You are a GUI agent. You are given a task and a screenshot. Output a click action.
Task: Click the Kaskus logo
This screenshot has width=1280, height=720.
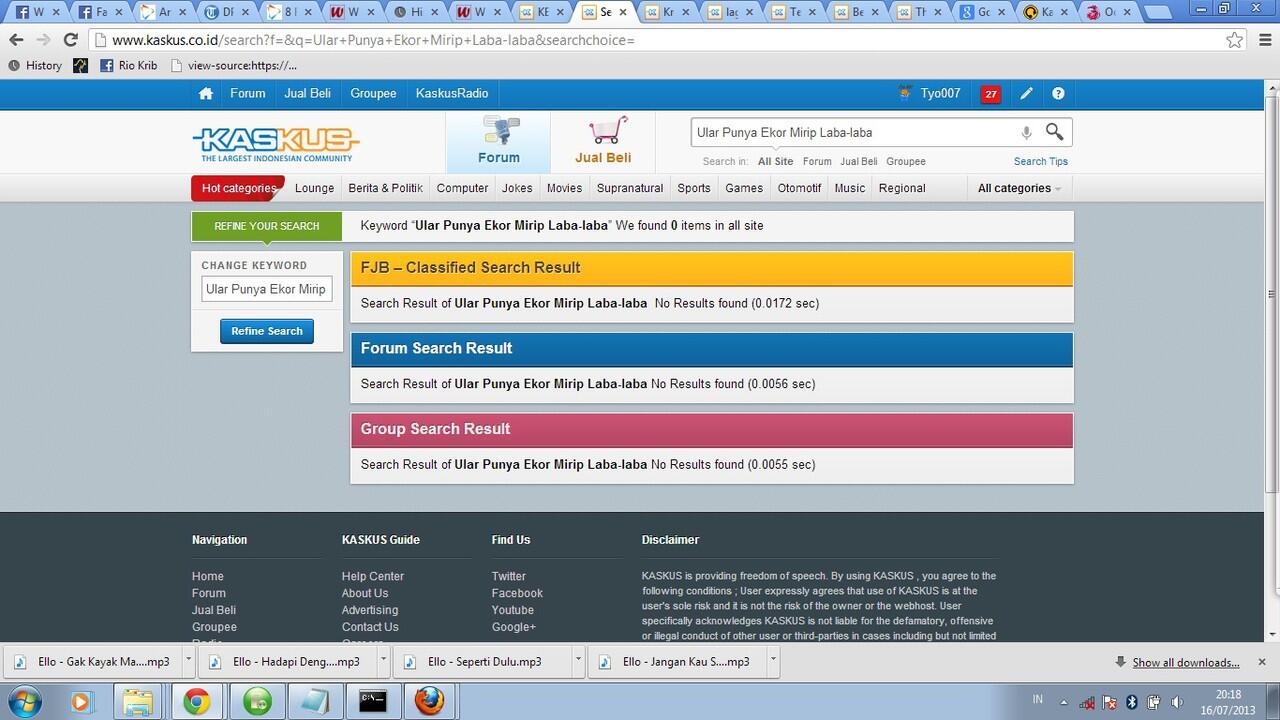275,144
